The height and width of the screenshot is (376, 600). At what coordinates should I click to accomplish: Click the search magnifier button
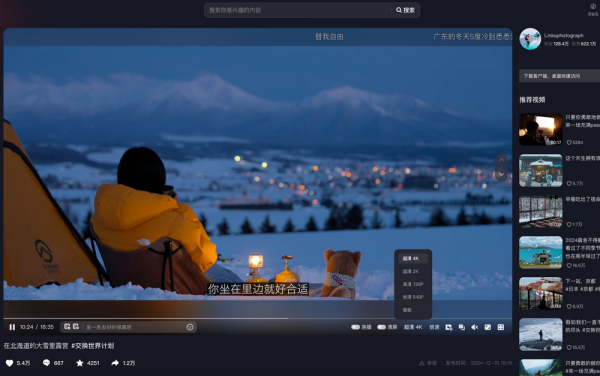[x=405, y=10]
